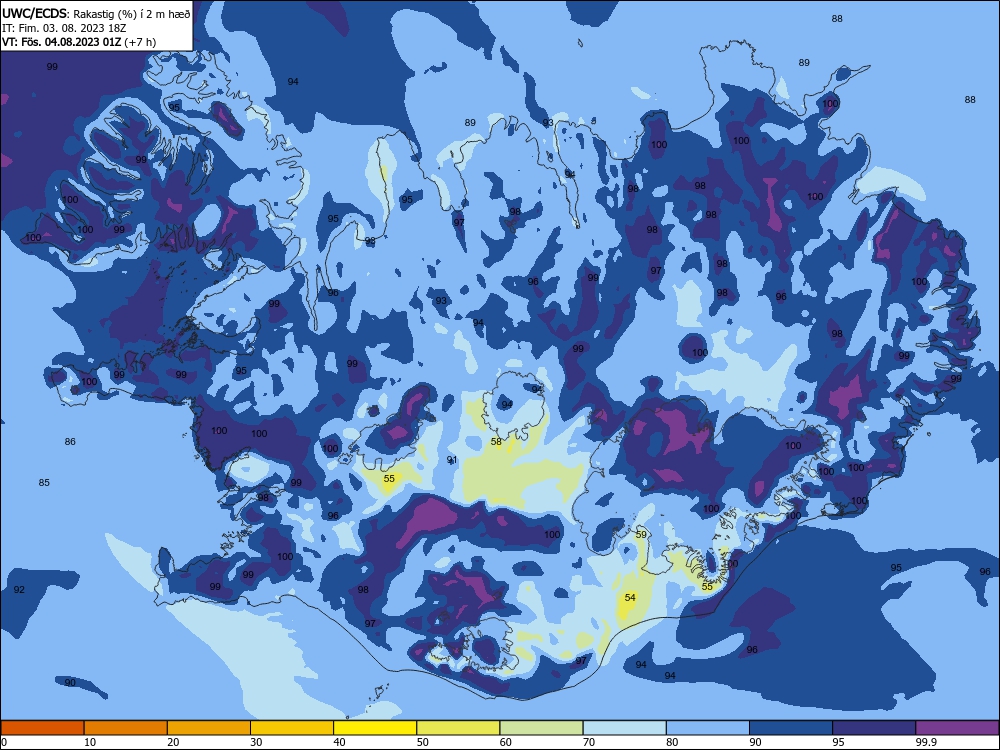1000x750 pixels.
Task: Click the '92' value in southwest ocean
Action: click(x=19, y=589)
